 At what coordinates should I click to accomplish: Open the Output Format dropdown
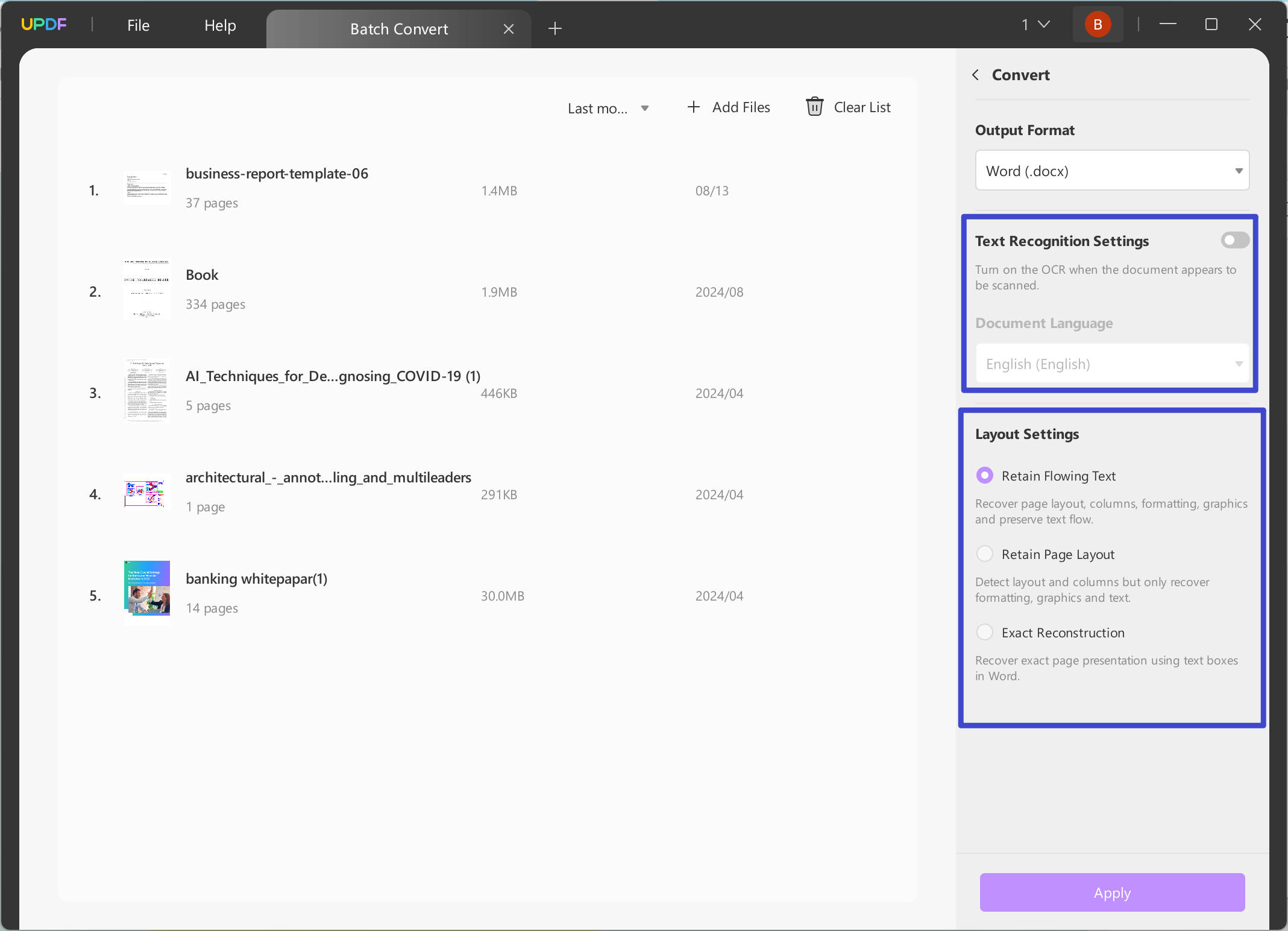(x=1111, y=171)
